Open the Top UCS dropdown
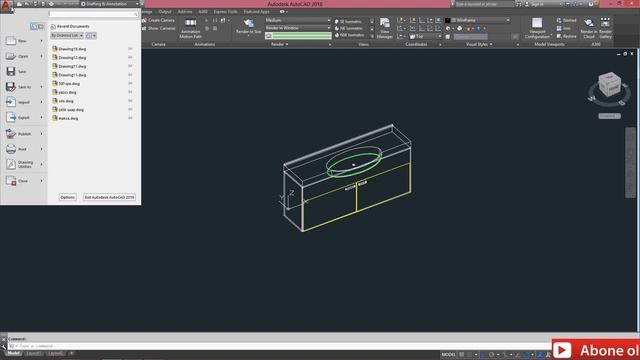Viewport: 640px width, 360px height. point(426,37)
